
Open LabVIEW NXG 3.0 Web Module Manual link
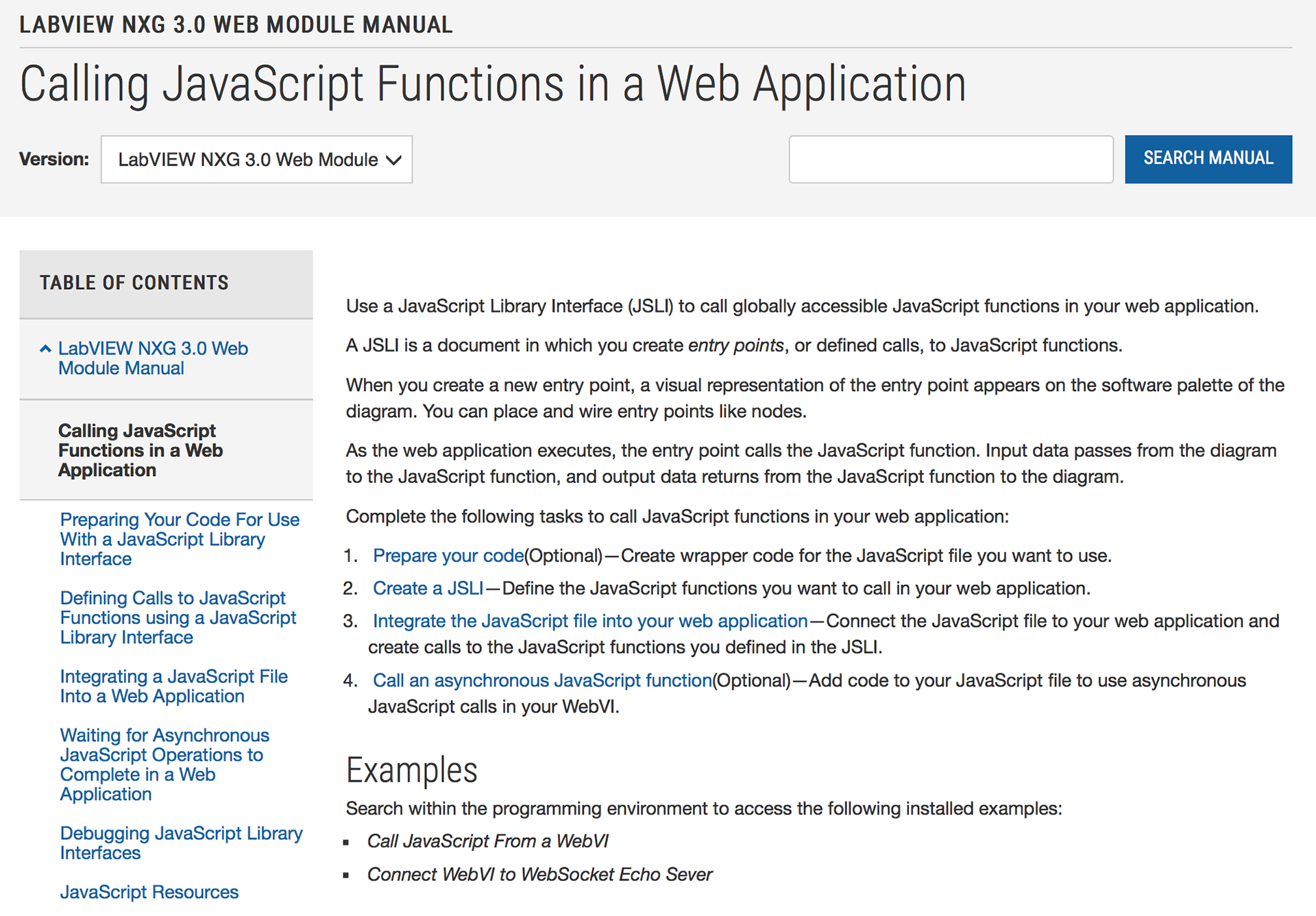point(153,358)
